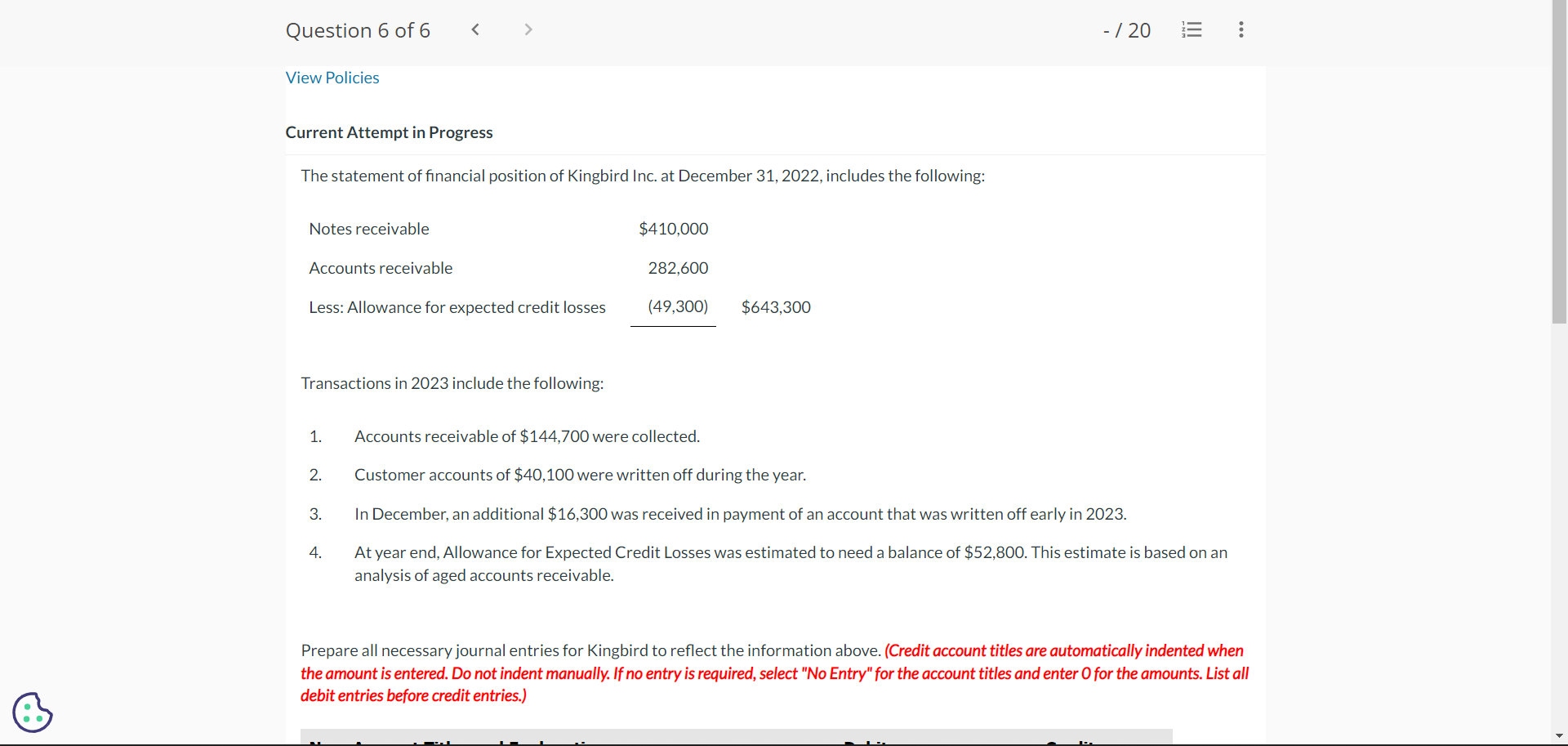
Task: Click the score display showing - / 20
Action: (x=1126, y=30)
